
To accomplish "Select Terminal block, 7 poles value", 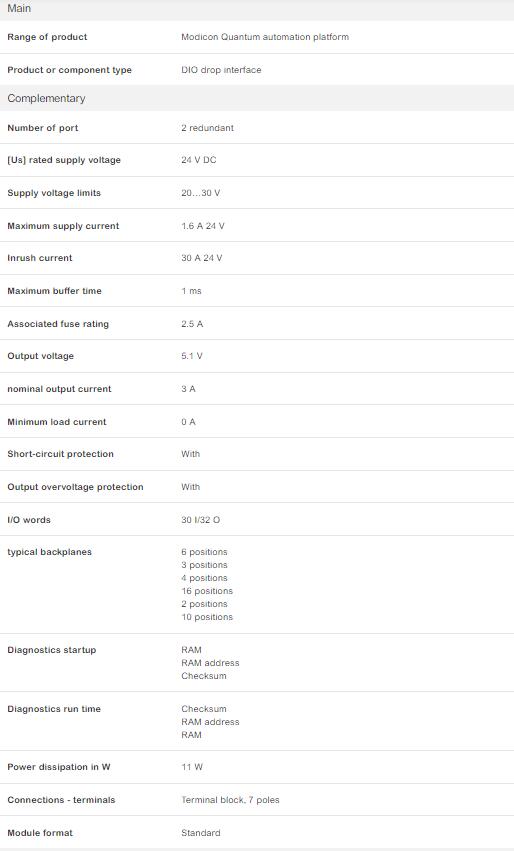I will [230, 800].
